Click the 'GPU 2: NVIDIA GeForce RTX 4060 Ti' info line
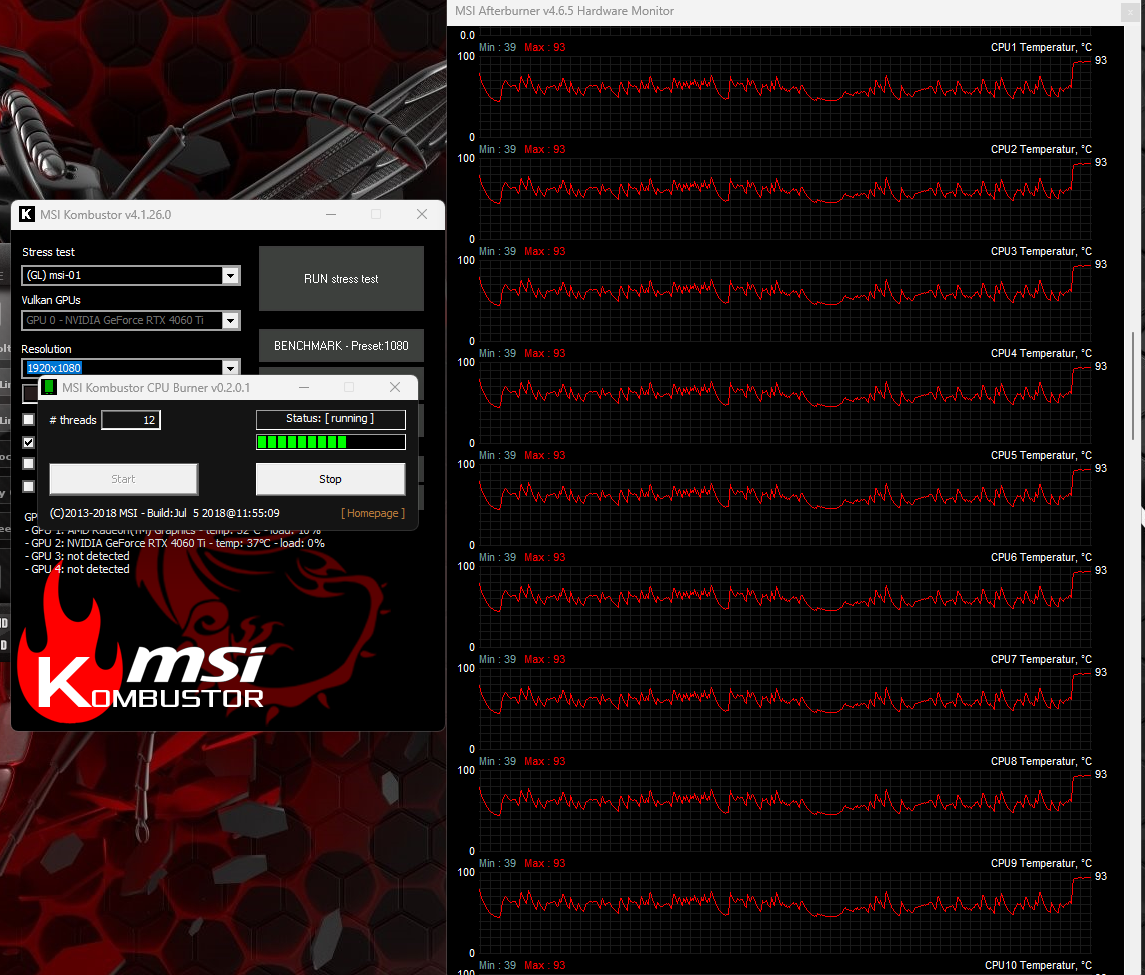Viewport: 1145px width, 975px height. coord(175,543)
